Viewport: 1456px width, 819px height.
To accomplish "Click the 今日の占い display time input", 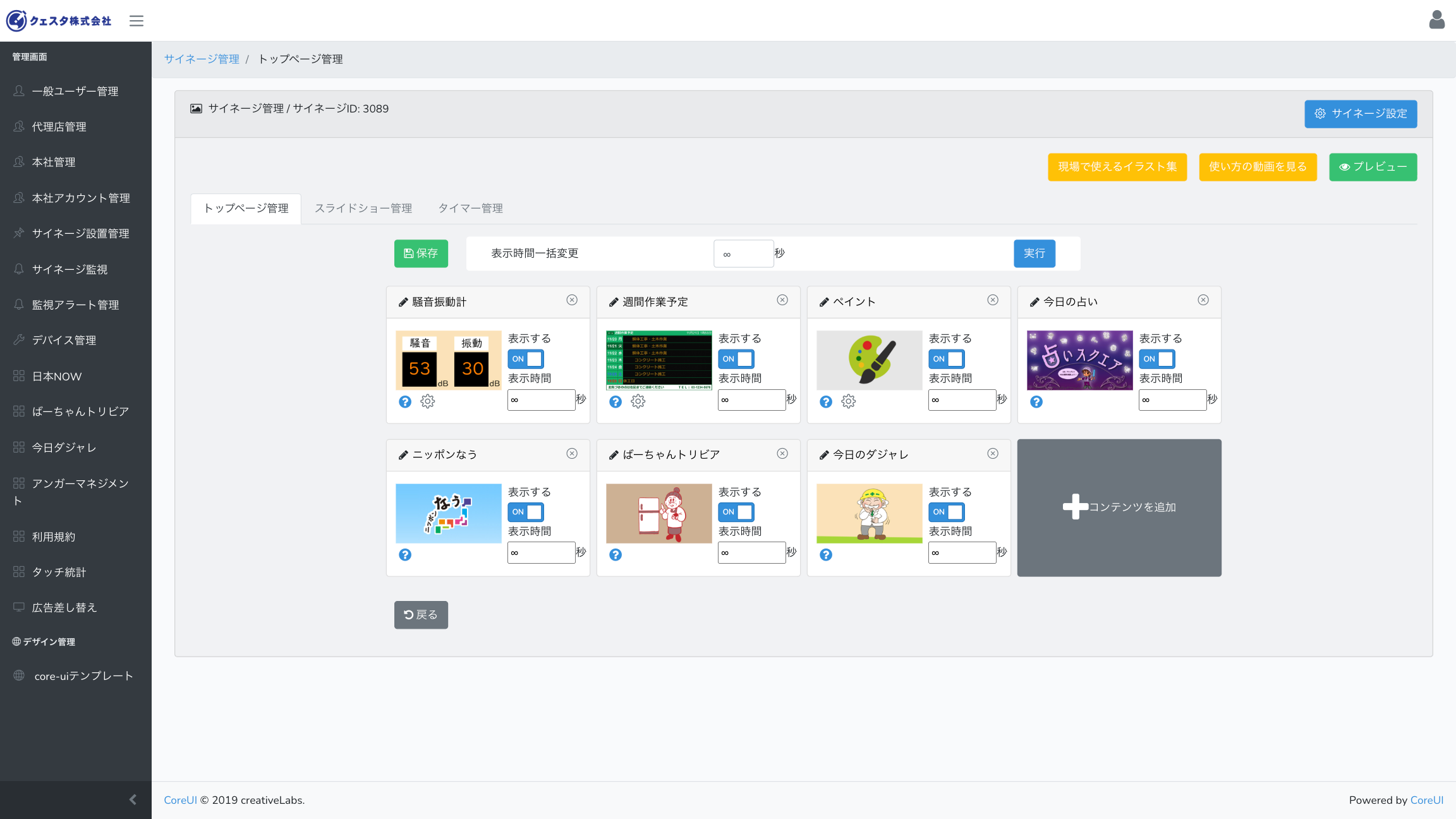I will coord(1173,400).
